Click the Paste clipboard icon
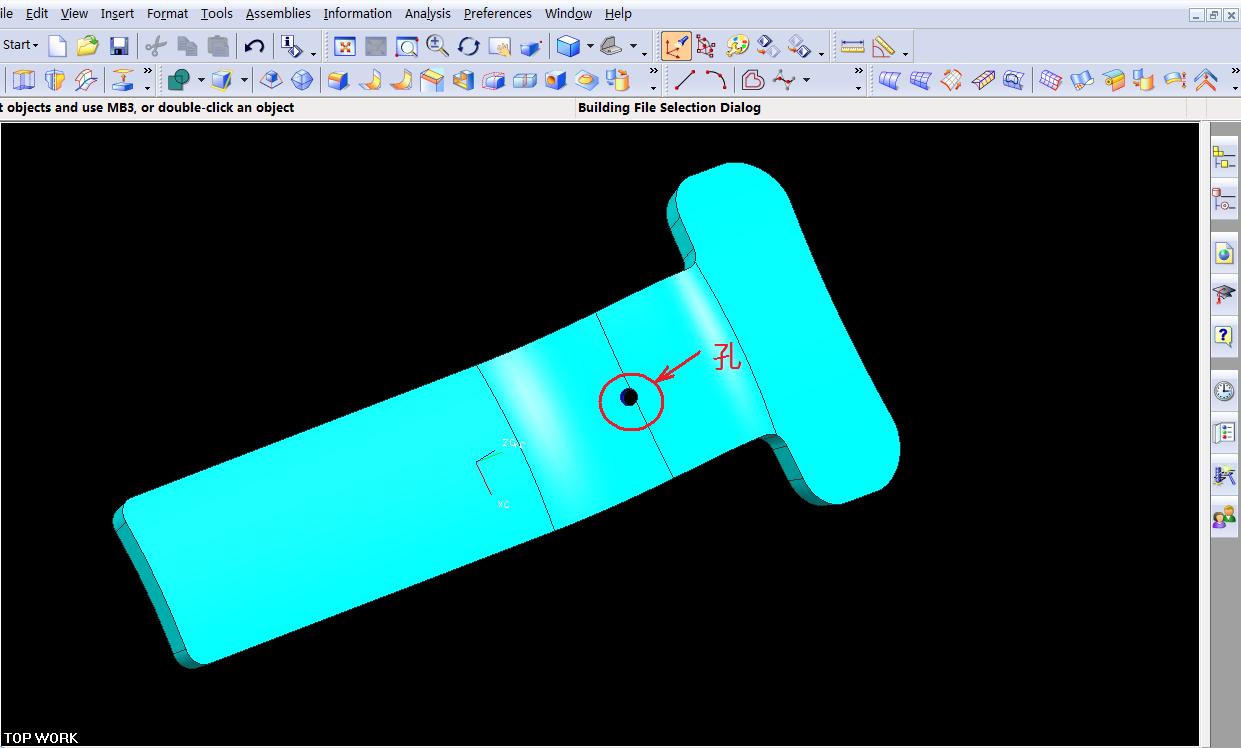Viewport: 1241px width, 748px height. [218, 46]
